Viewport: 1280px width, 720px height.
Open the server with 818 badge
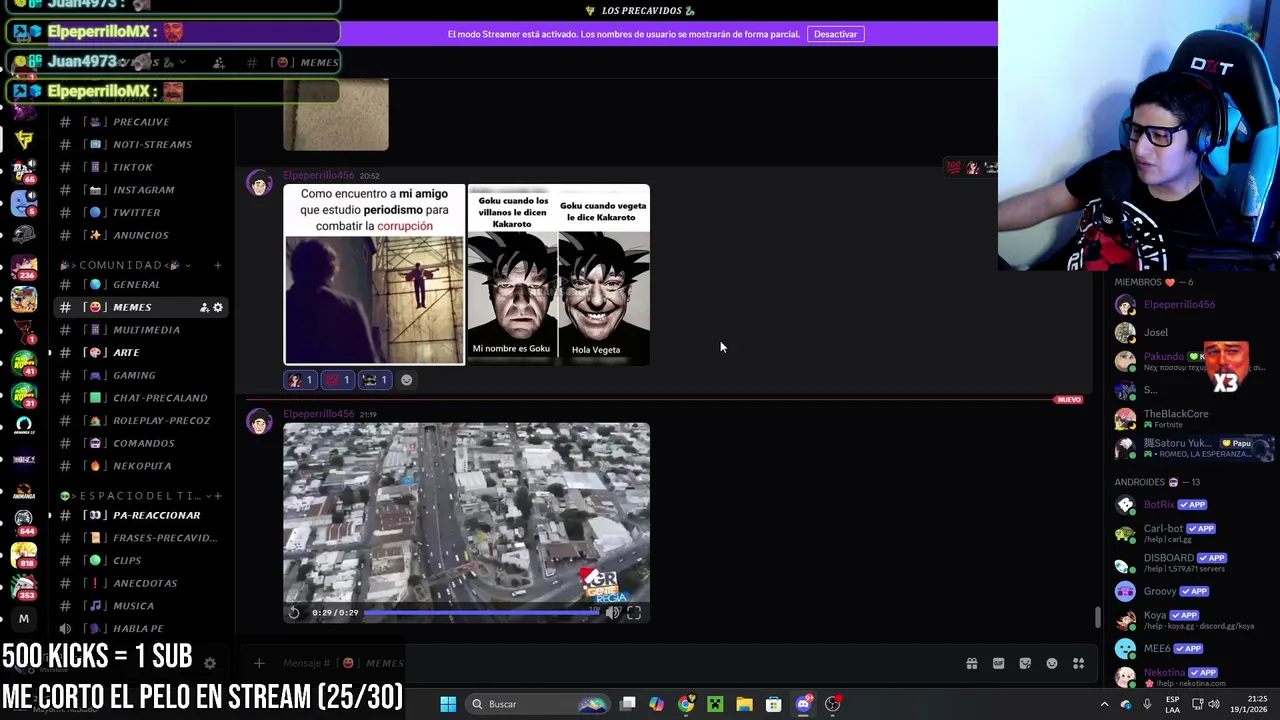pyautogui.click(x=24, y=554)
